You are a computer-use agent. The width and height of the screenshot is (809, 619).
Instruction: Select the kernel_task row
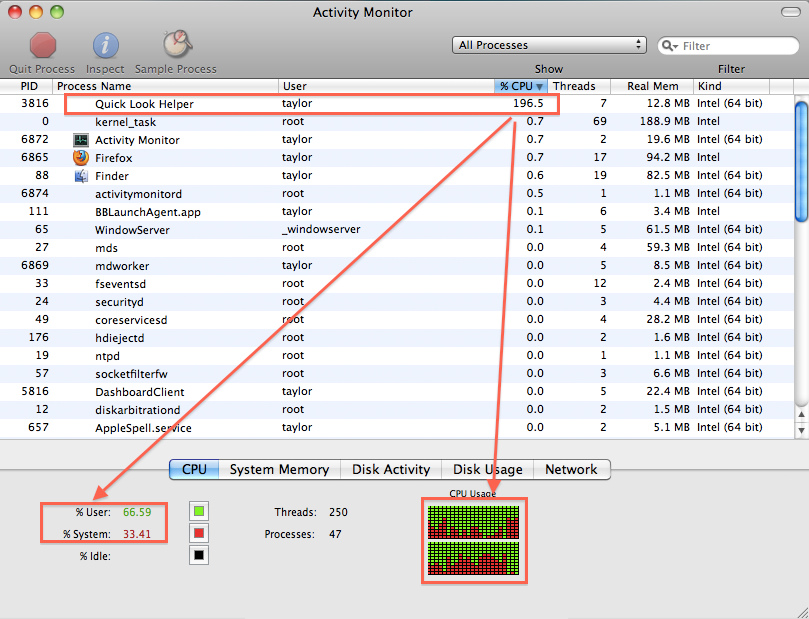[396, 122]
